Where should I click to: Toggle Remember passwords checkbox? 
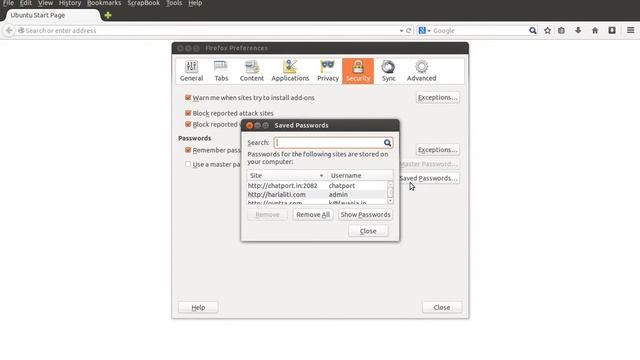(188, 150)
